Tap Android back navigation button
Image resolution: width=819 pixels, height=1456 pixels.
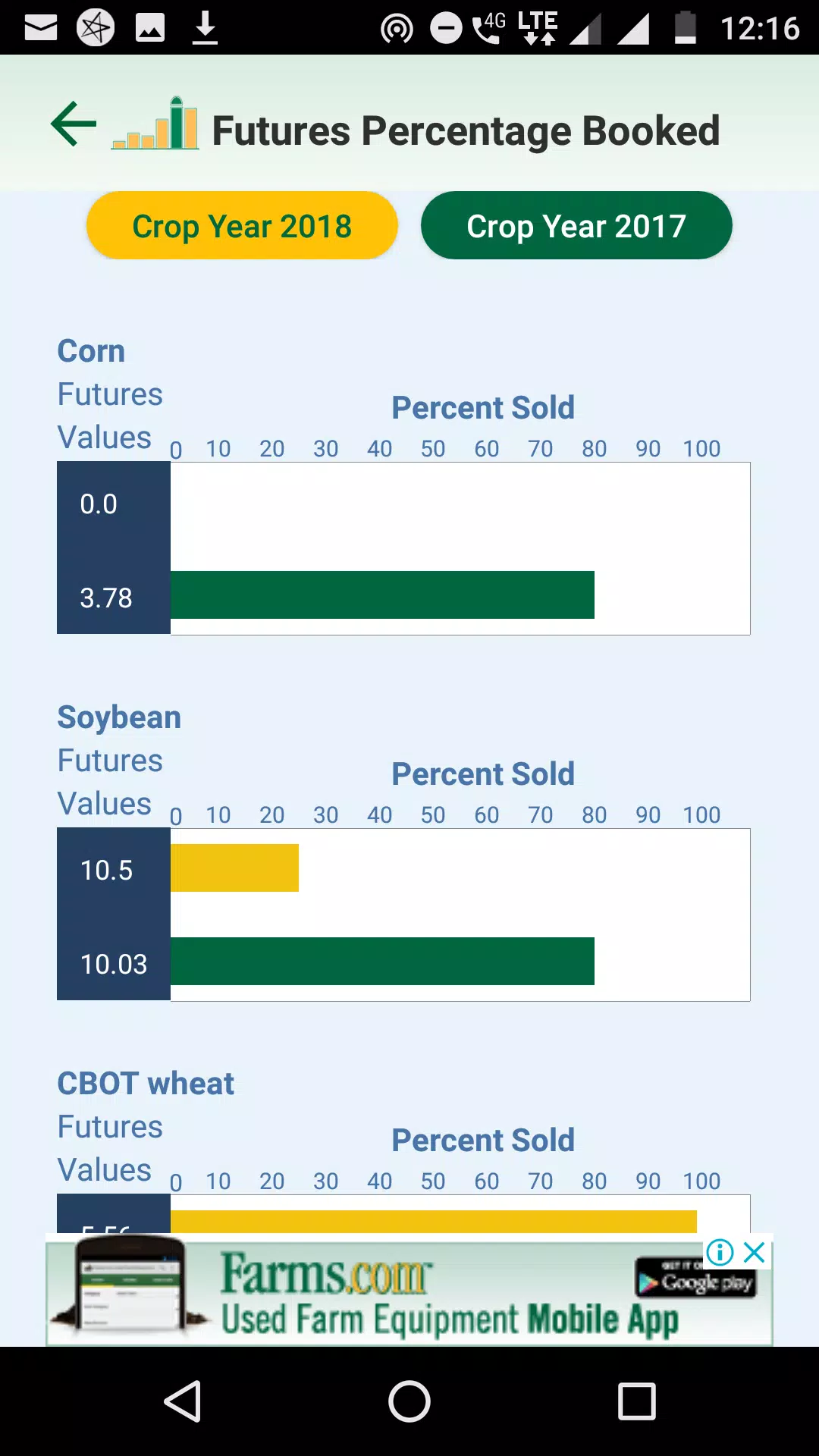183,1401
